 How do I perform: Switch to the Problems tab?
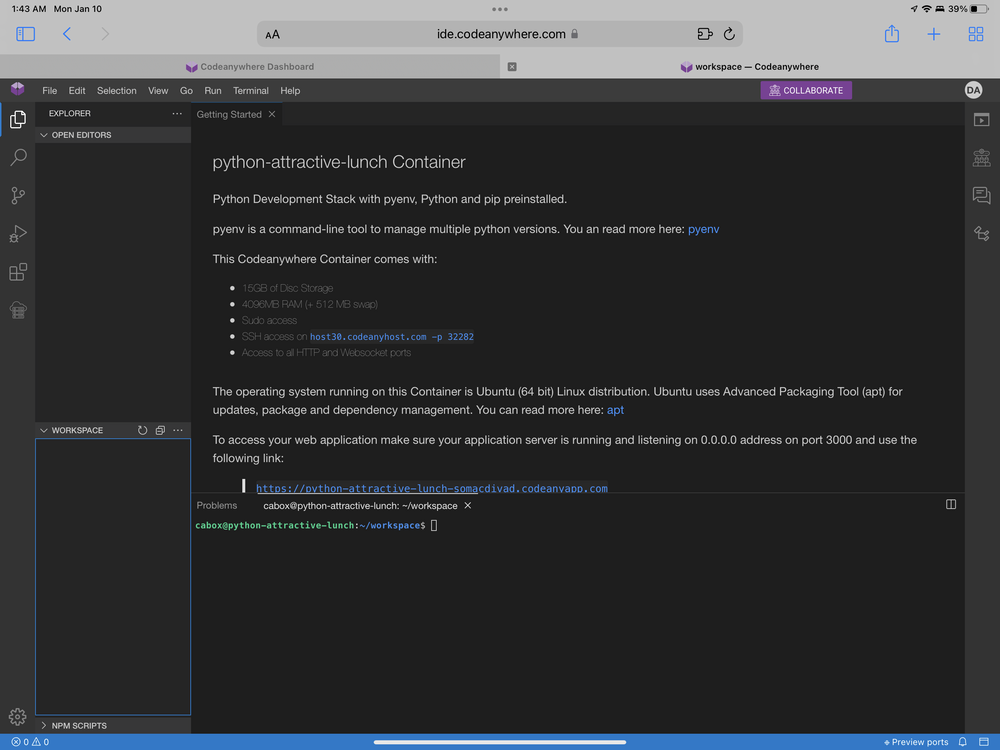tap(217, 505)
